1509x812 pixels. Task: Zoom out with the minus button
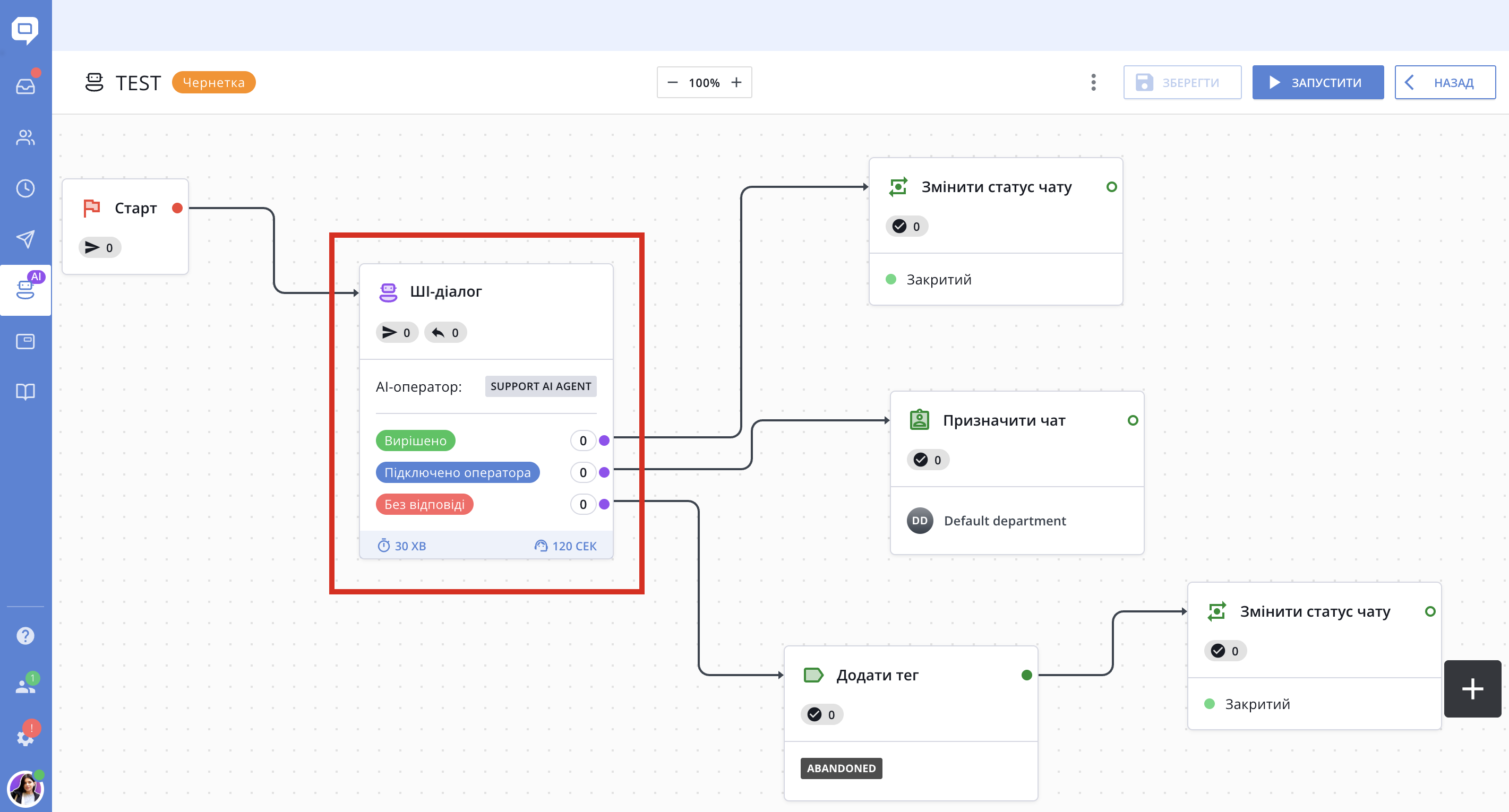(673, 83)
